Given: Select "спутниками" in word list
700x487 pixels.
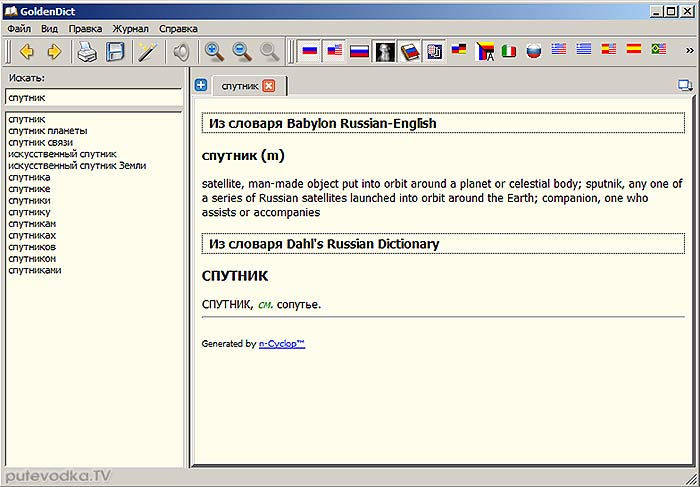Looking at the screenshot, I should (x=35, y=270).
